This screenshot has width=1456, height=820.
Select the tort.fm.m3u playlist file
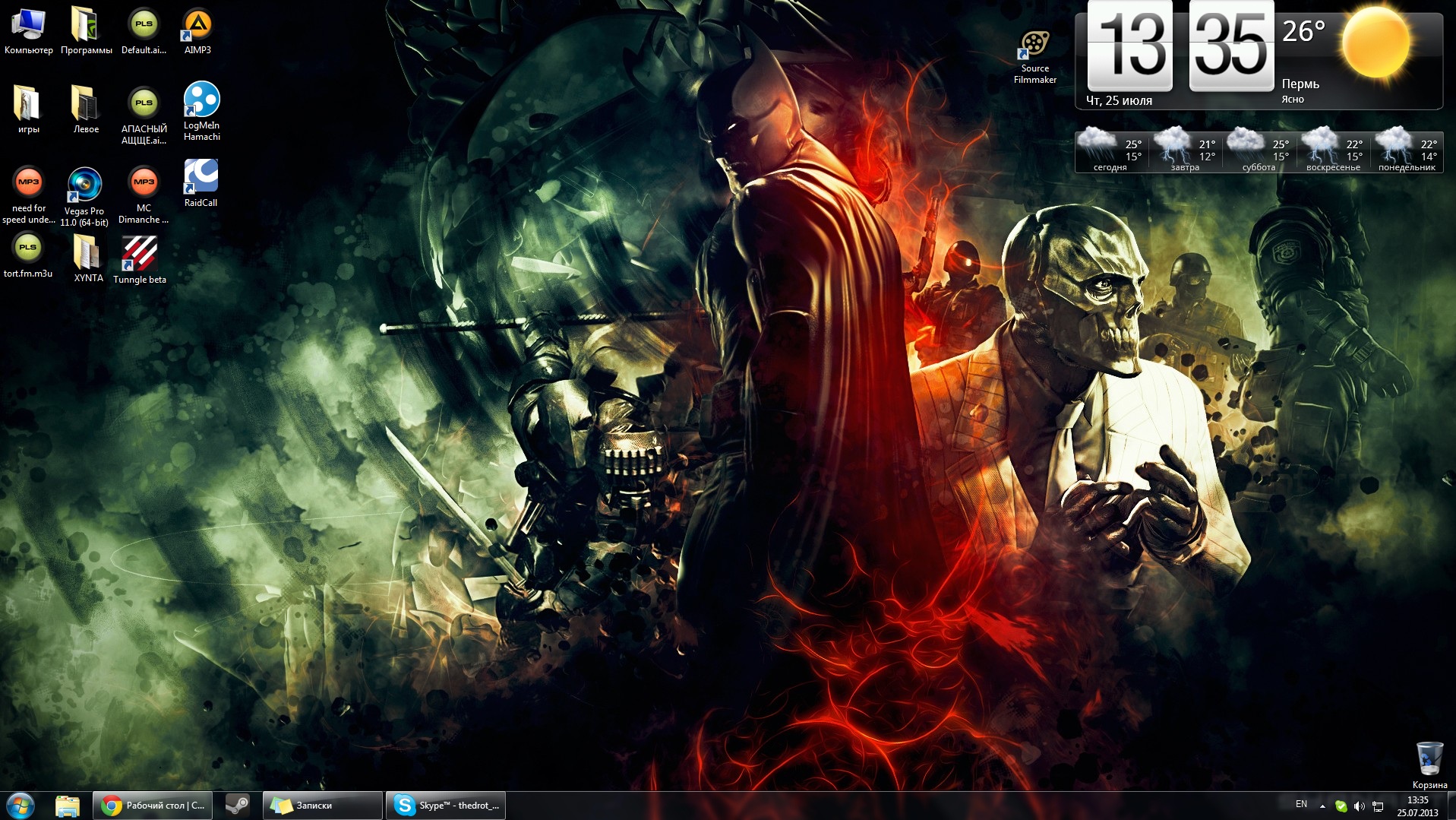tap(28, 256)
